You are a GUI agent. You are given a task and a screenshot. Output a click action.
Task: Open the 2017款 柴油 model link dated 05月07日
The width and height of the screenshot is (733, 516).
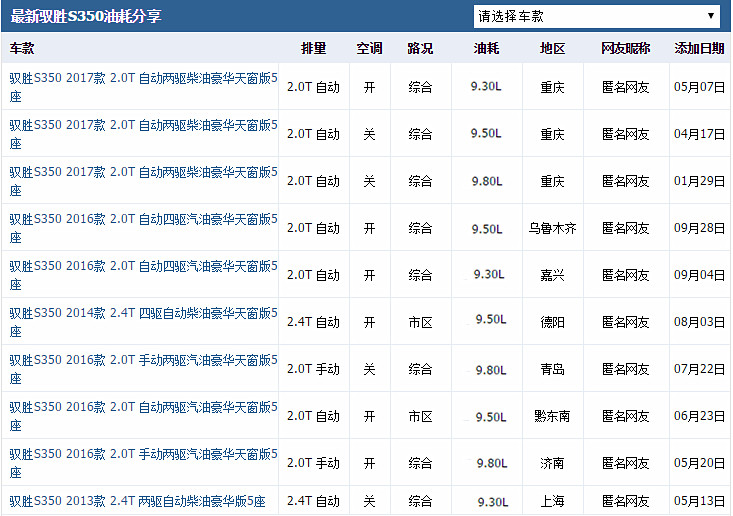click(x=144, y=87)
